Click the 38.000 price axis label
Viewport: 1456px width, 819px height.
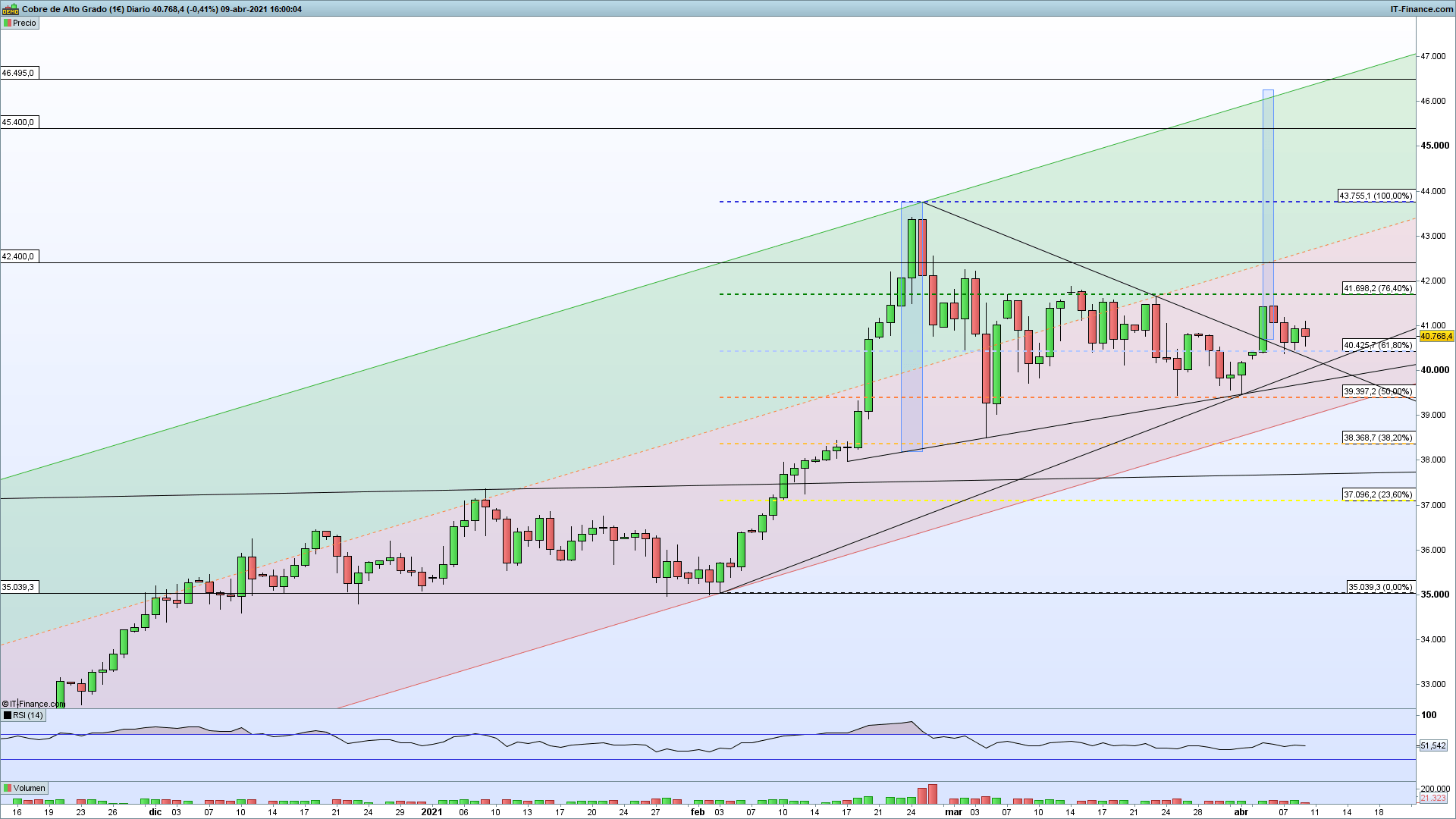1433,460
